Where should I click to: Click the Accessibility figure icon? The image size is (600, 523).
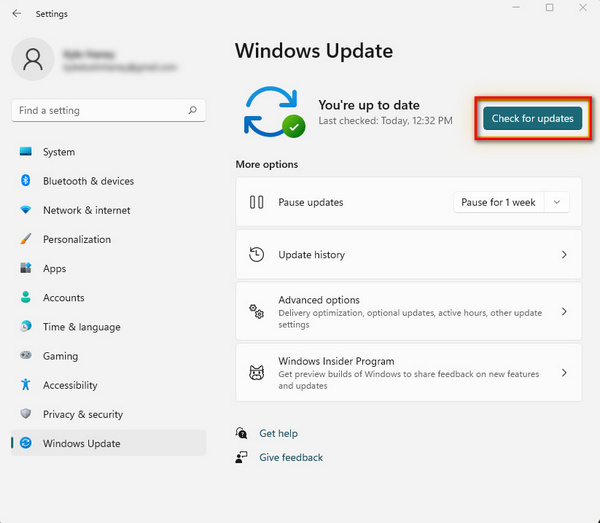26,384
